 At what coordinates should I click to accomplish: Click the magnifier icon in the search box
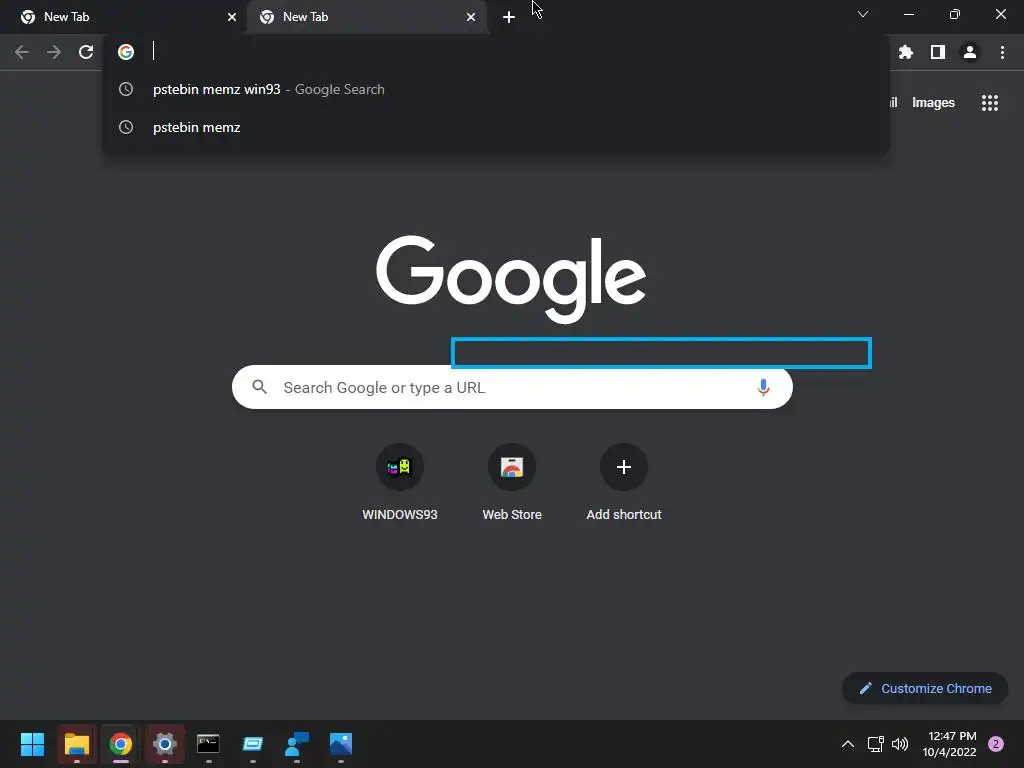click(260, 387)
